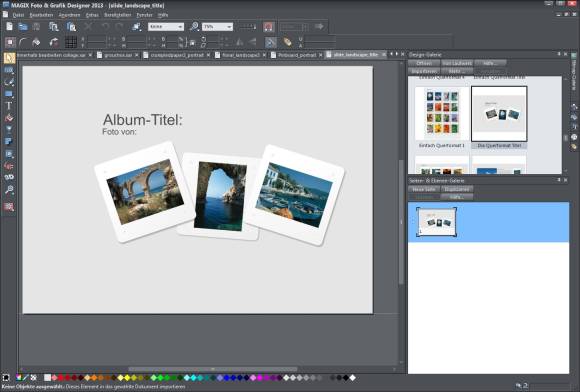Click the horizontal scrollbar below the canvas
Viewport: 580px width, 392px height.
pos(213,369)
